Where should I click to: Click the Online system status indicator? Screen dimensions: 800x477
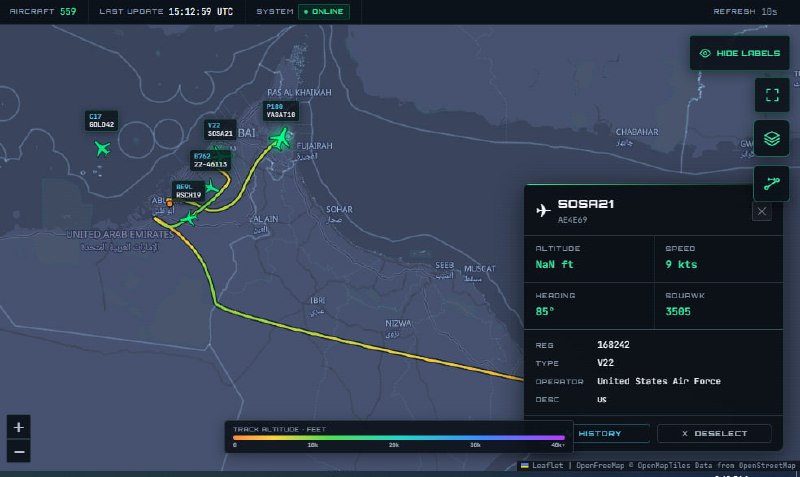pos(324,11)
